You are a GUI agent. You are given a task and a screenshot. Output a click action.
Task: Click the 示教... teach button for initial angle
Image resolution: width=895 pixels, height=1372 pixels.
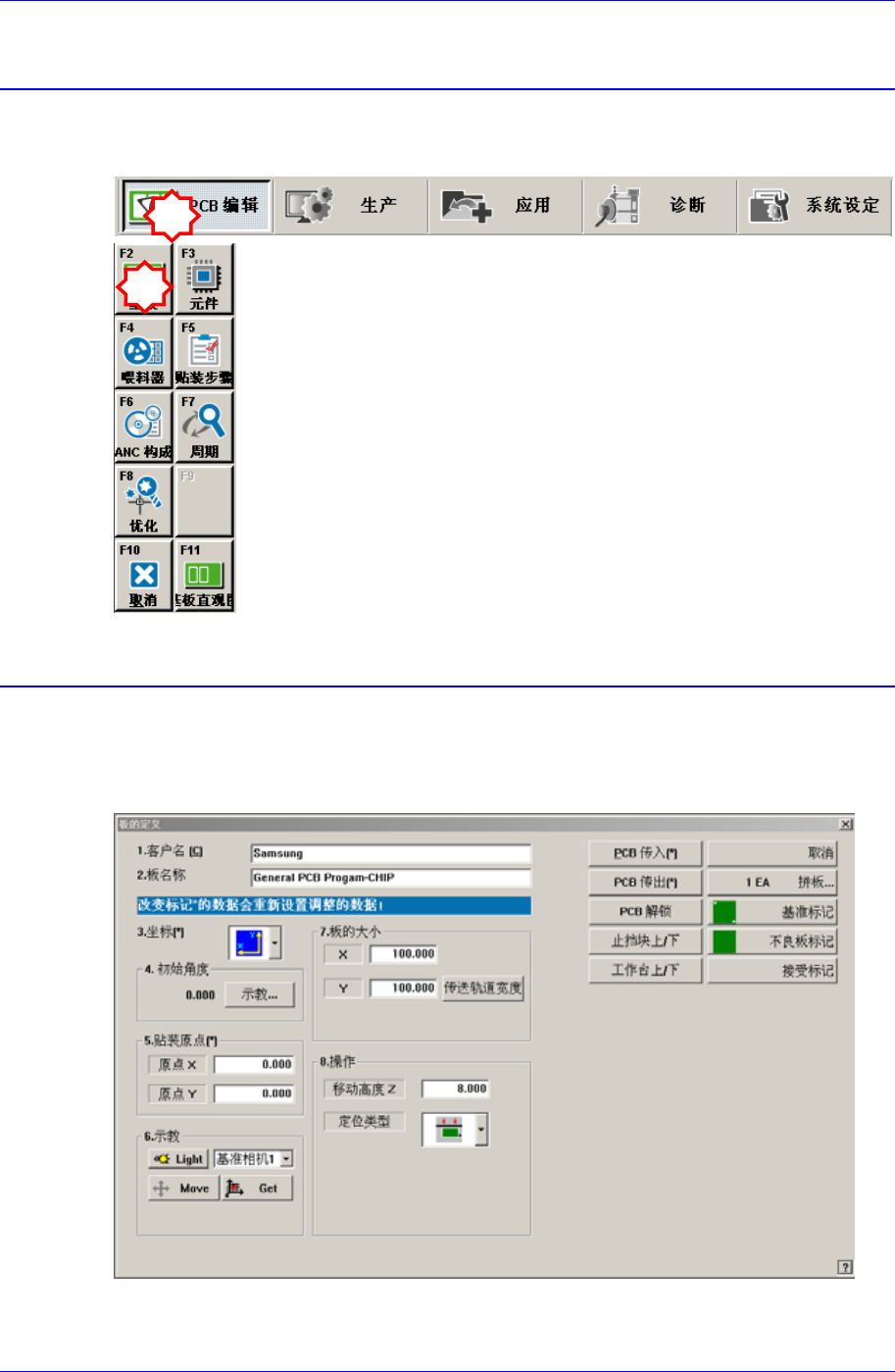(259, 994)
